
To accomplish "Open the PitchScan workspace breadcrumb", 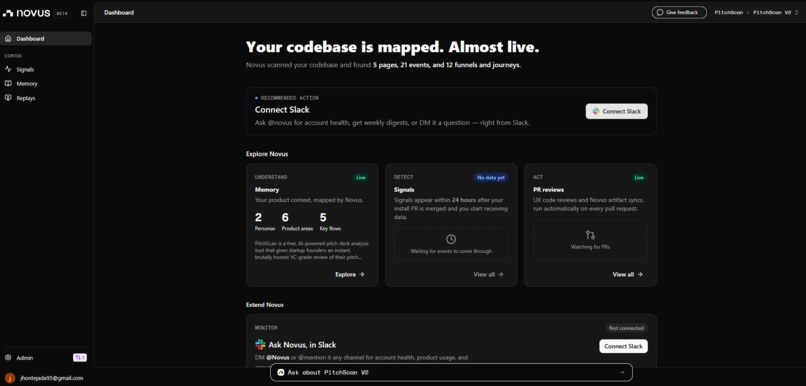I will pyautogui.click(x=728, y=12).
